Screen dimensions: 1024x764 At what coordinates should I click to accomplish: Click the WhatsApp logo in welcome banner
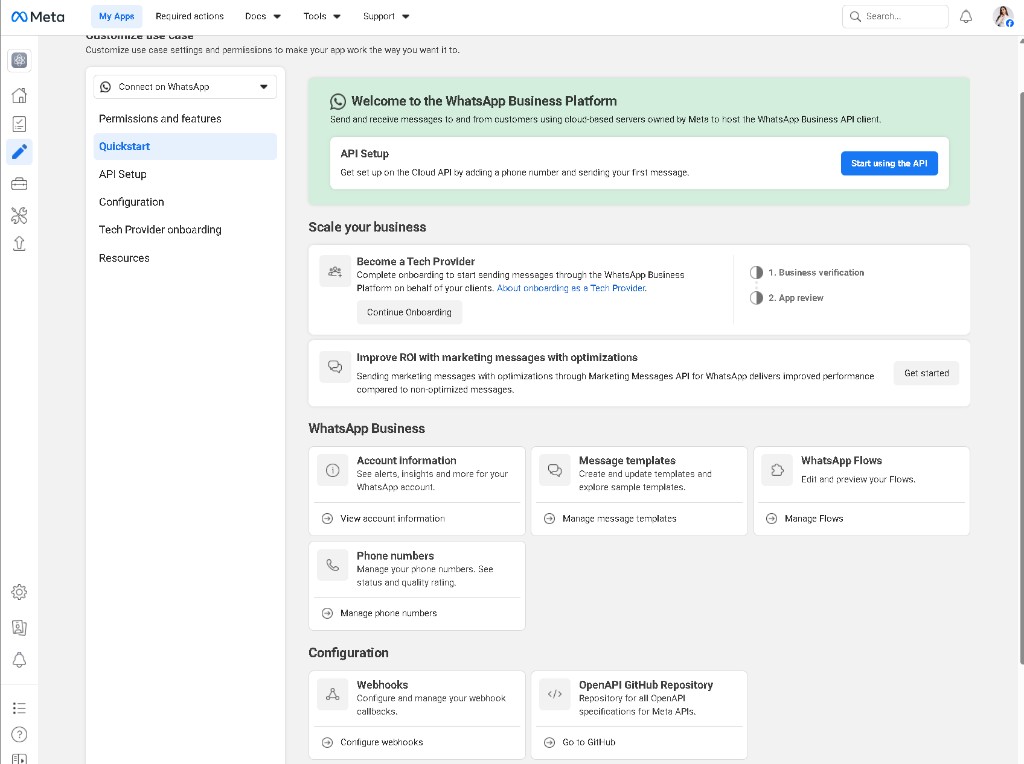pyautogui.click(x=338, y=101)
